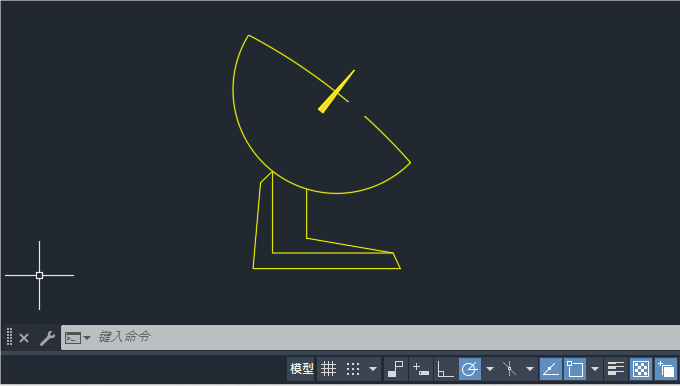The image size is (680, 386).
Task: Toggle transparency checkerboard icon
Action: [x=641, y=369]
